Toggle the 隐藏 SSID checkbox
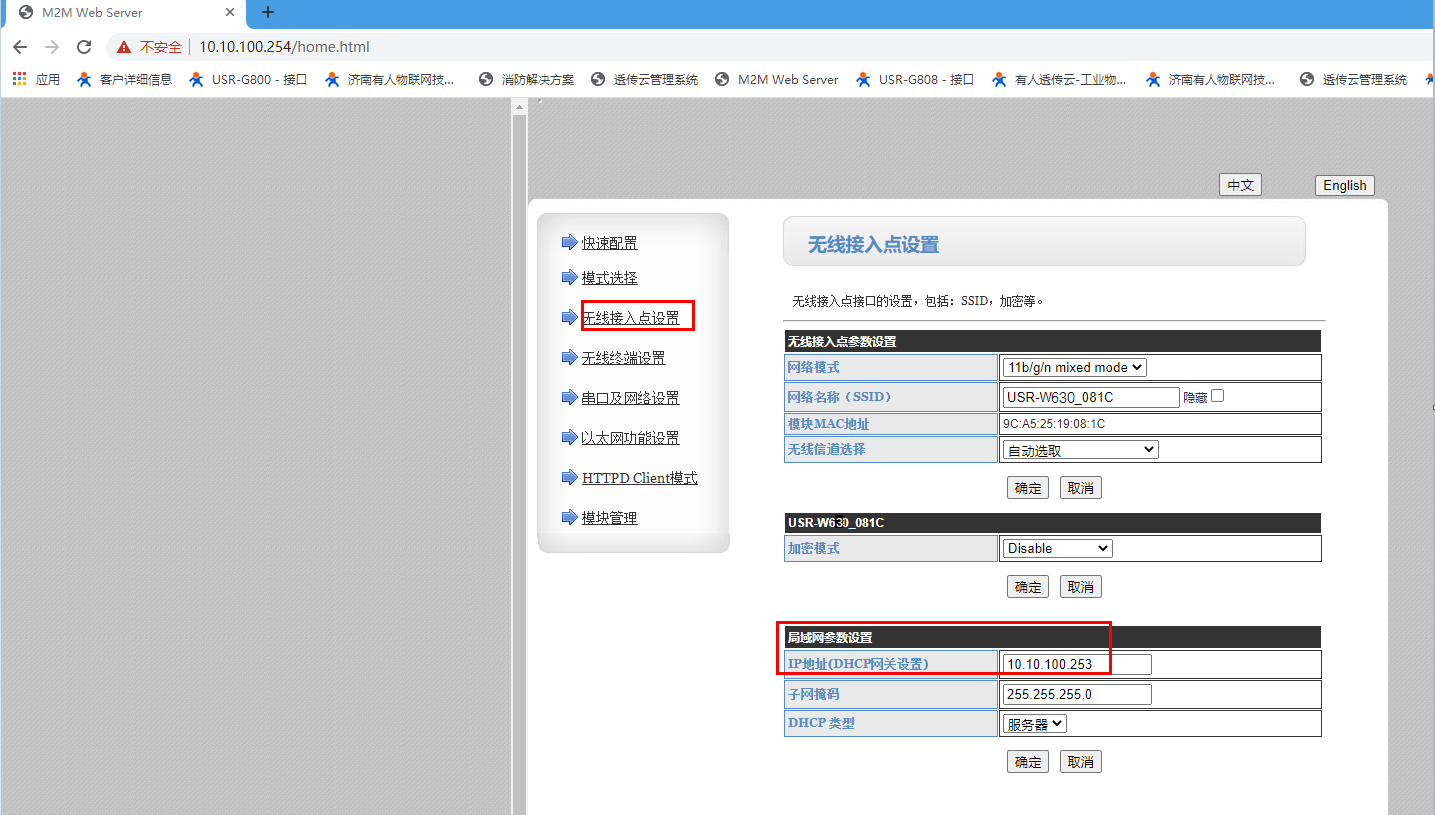Image resolution: width=1435 pixels, height=815 pixels. [1217, 396]
